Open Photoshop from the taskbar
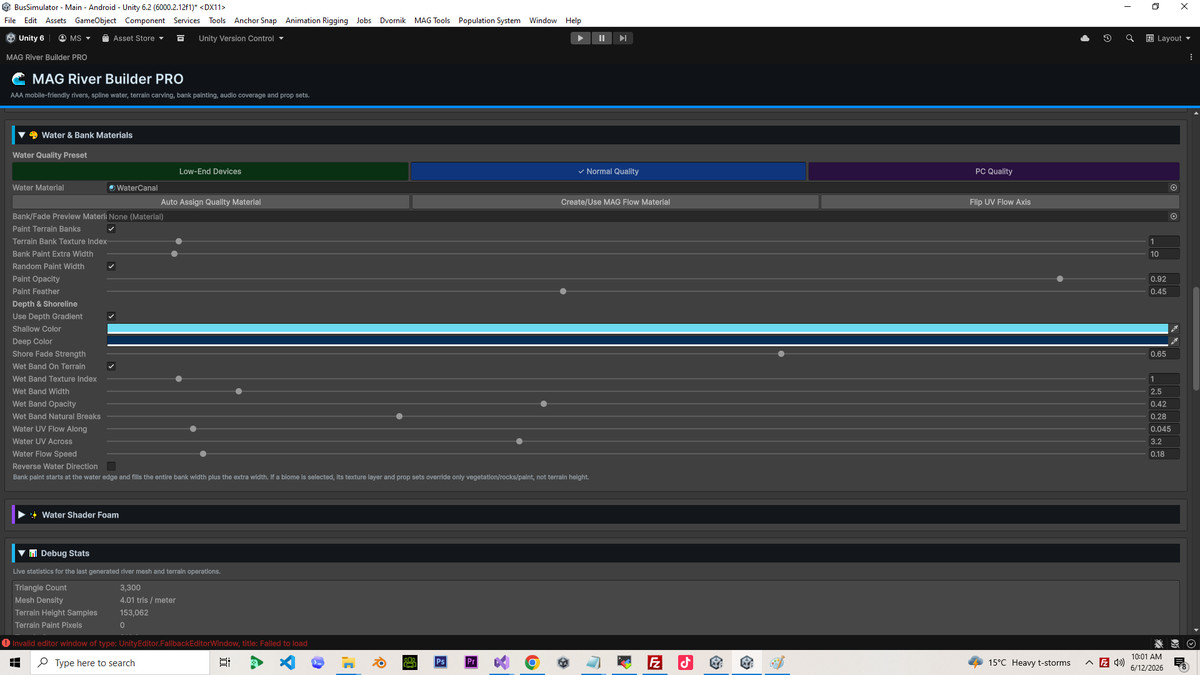1200x675 pixels. (440, 662)
